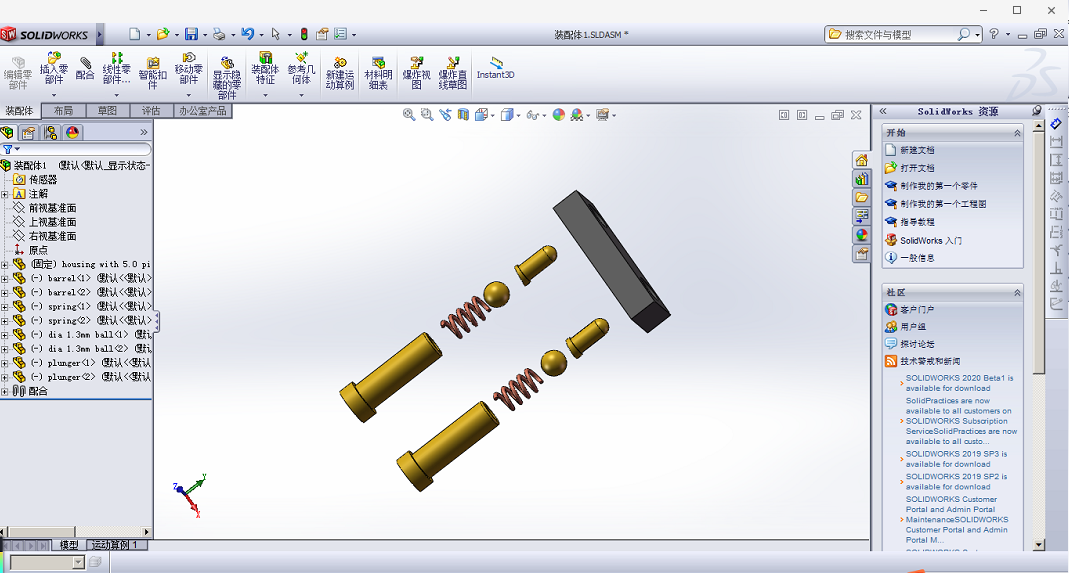The height and width of the screenshot is (573, 1069).
Task: Click the 新建运动算例 motion study icon
Action: [340, 72]
